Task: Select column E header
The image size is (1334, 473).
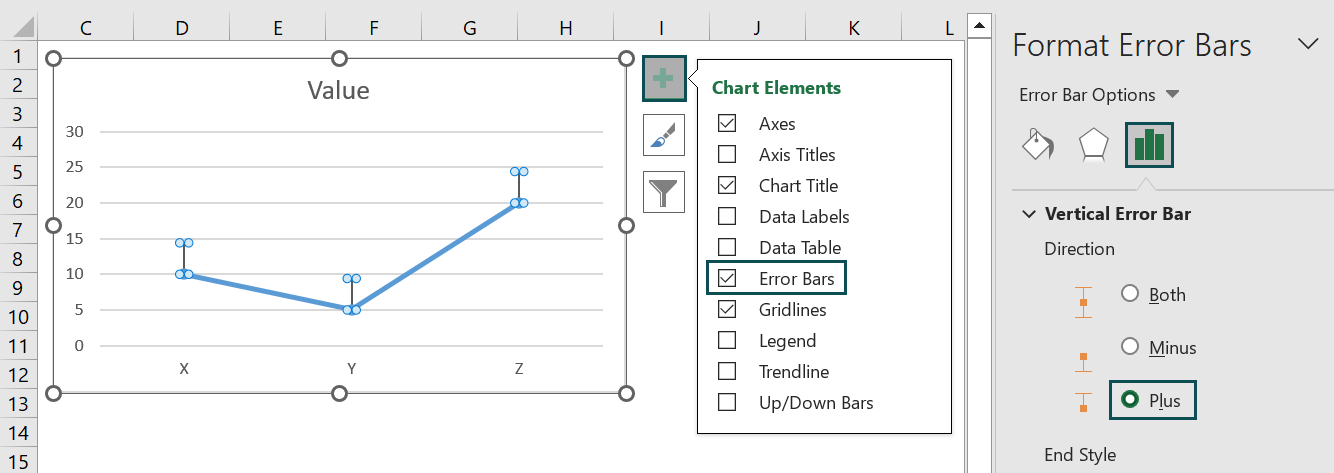Action: click(278, 29)
